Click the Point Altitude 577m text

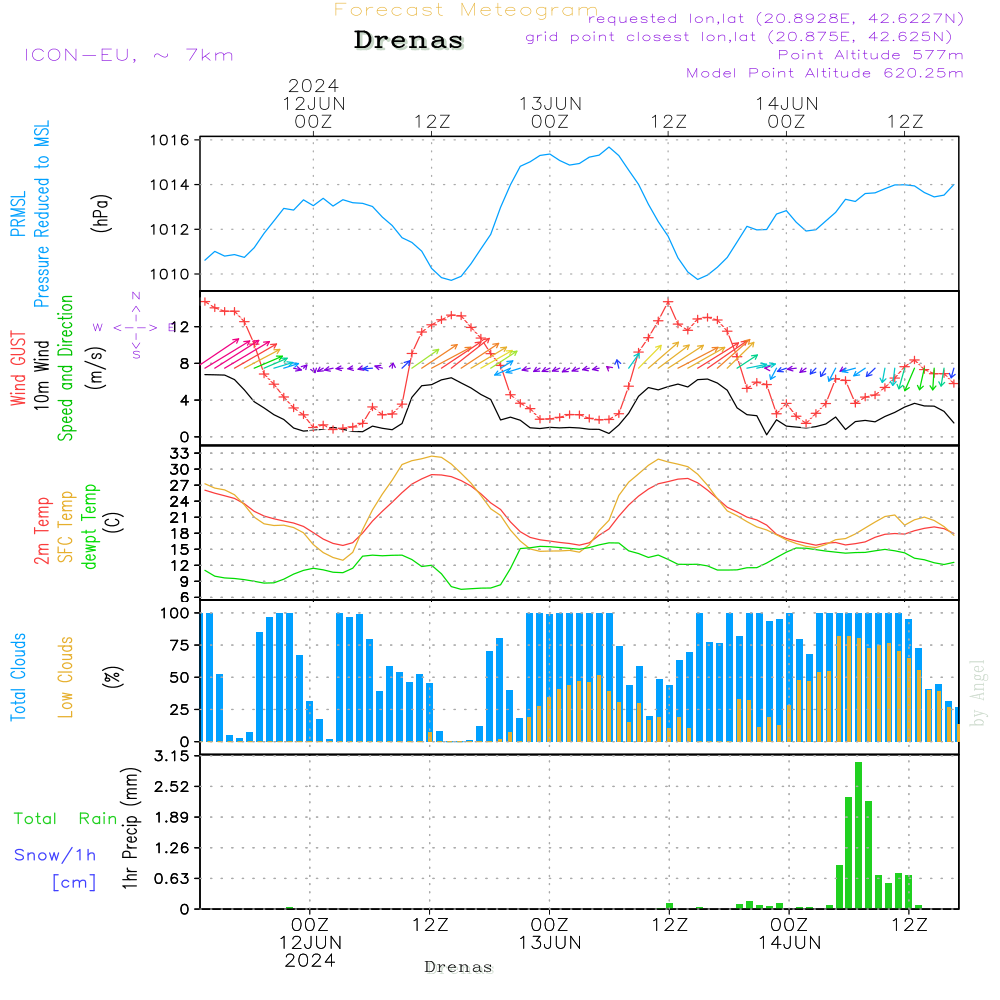870,55
